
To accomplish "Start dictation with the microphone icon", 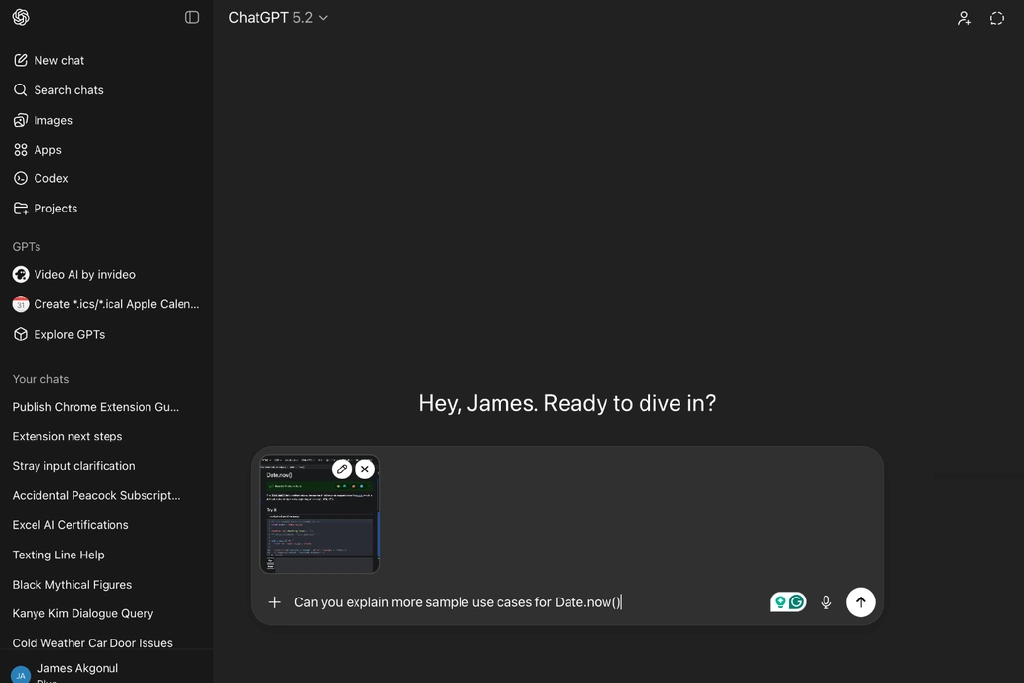I will tap(826, 602).
